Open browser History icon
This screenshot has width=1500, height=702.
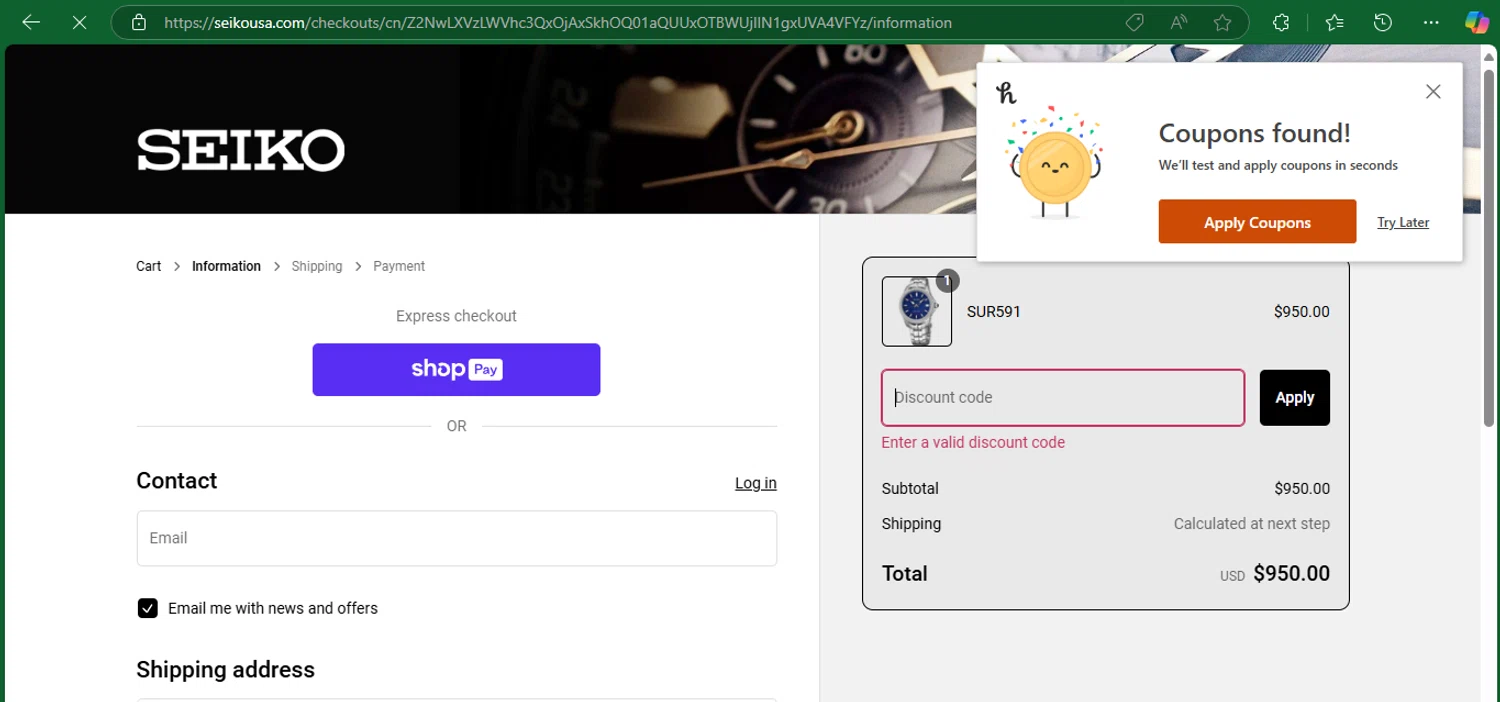click(1383, 22)
